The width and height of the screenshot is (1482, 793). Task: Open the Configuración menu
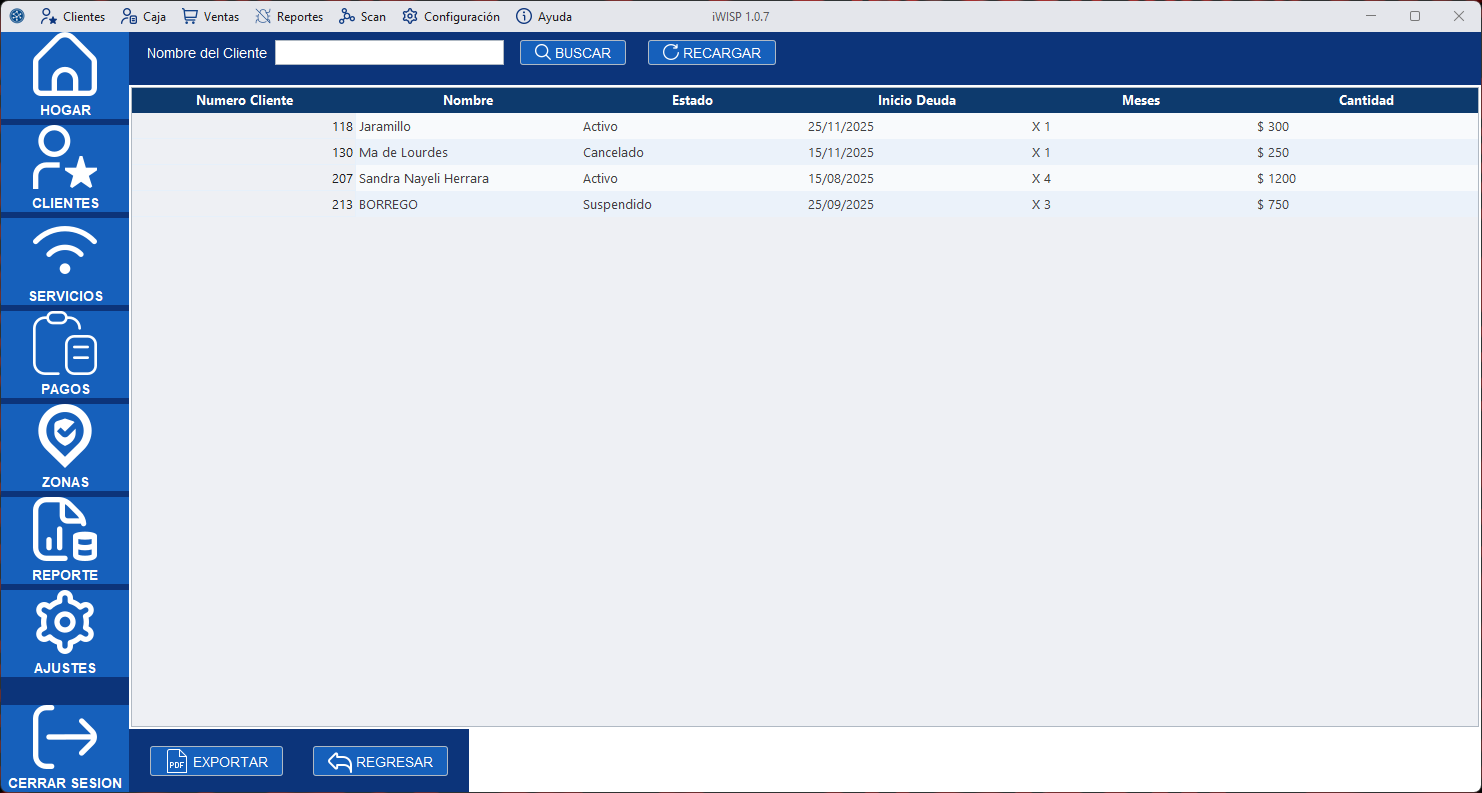pos(451,17)
